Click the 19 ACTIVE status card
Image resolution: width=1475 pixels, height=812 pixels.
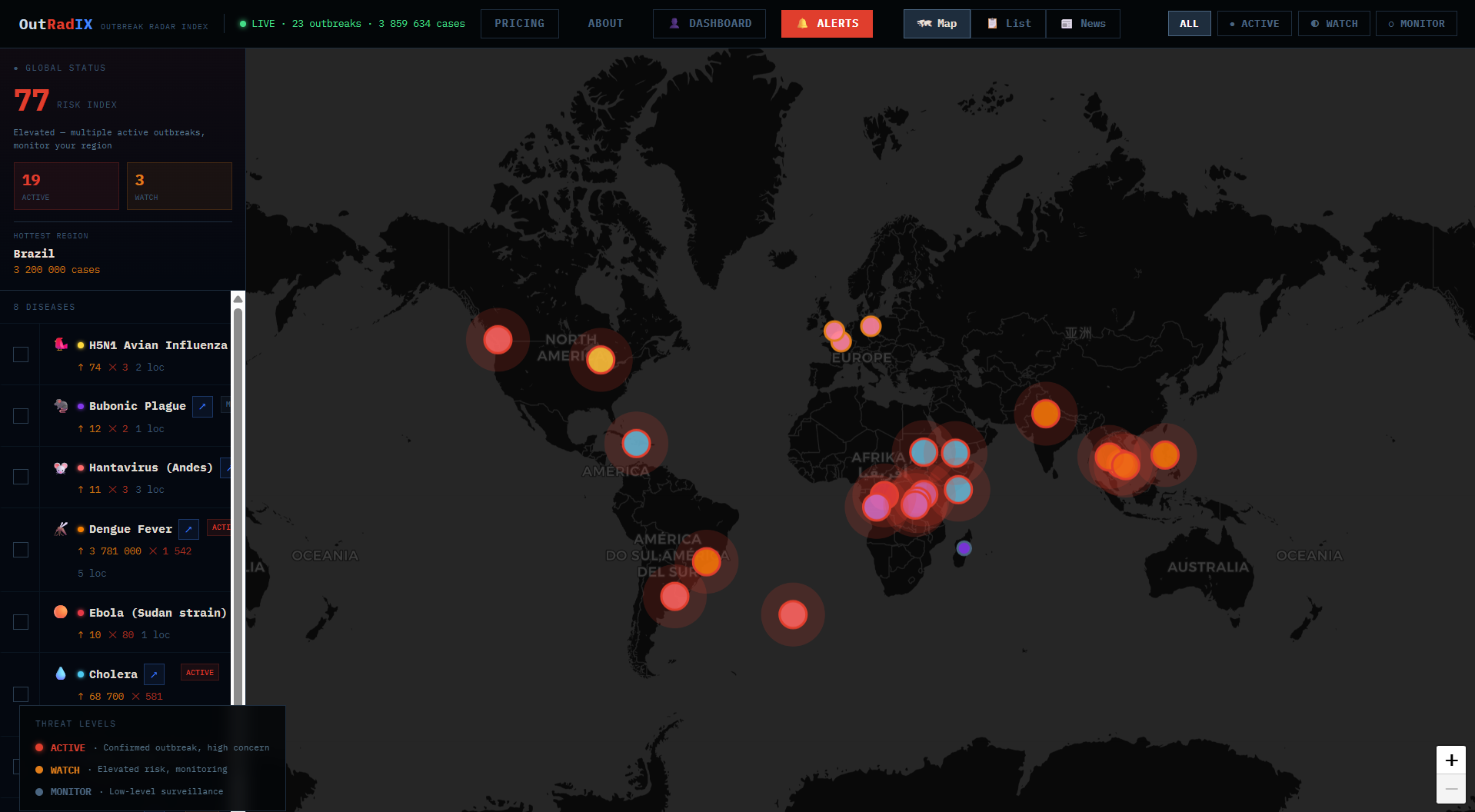[66, 186]
